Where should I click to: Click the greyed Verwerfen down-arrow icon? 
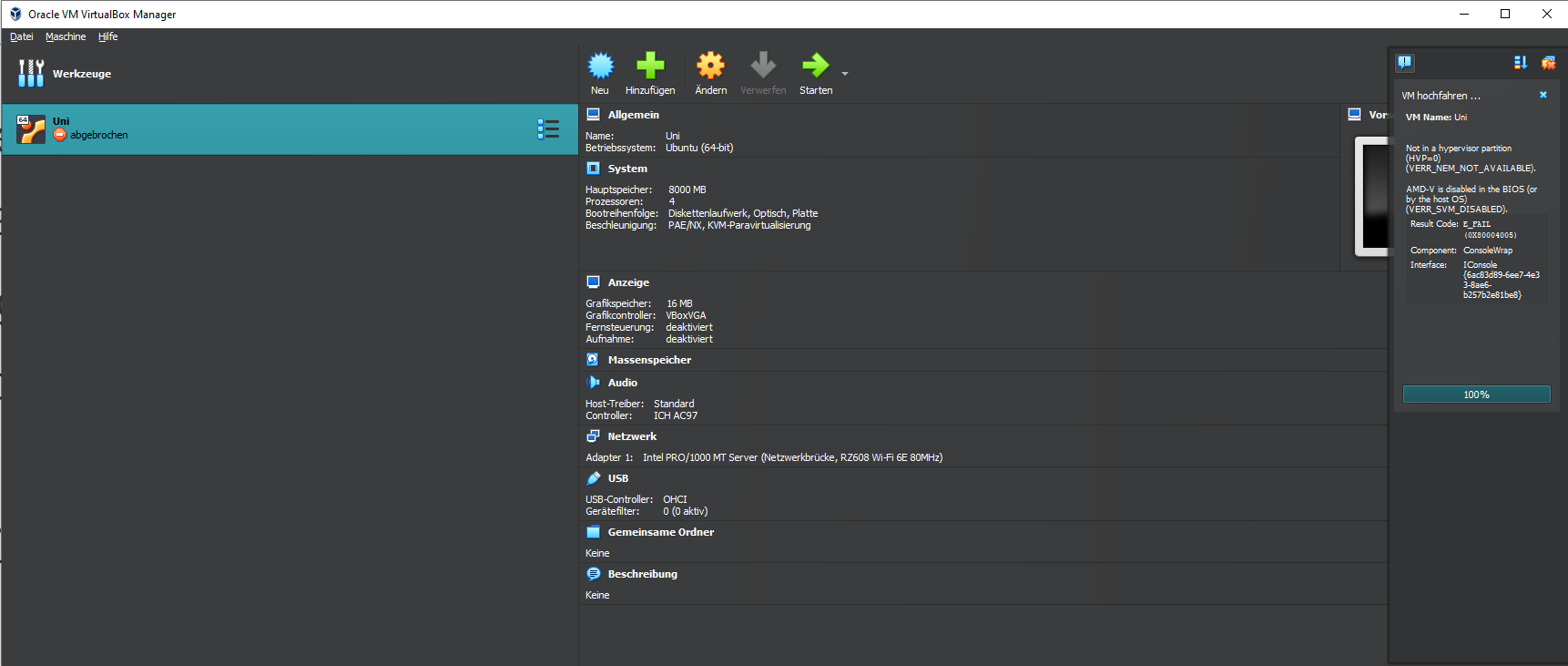[x=763, y=66]
